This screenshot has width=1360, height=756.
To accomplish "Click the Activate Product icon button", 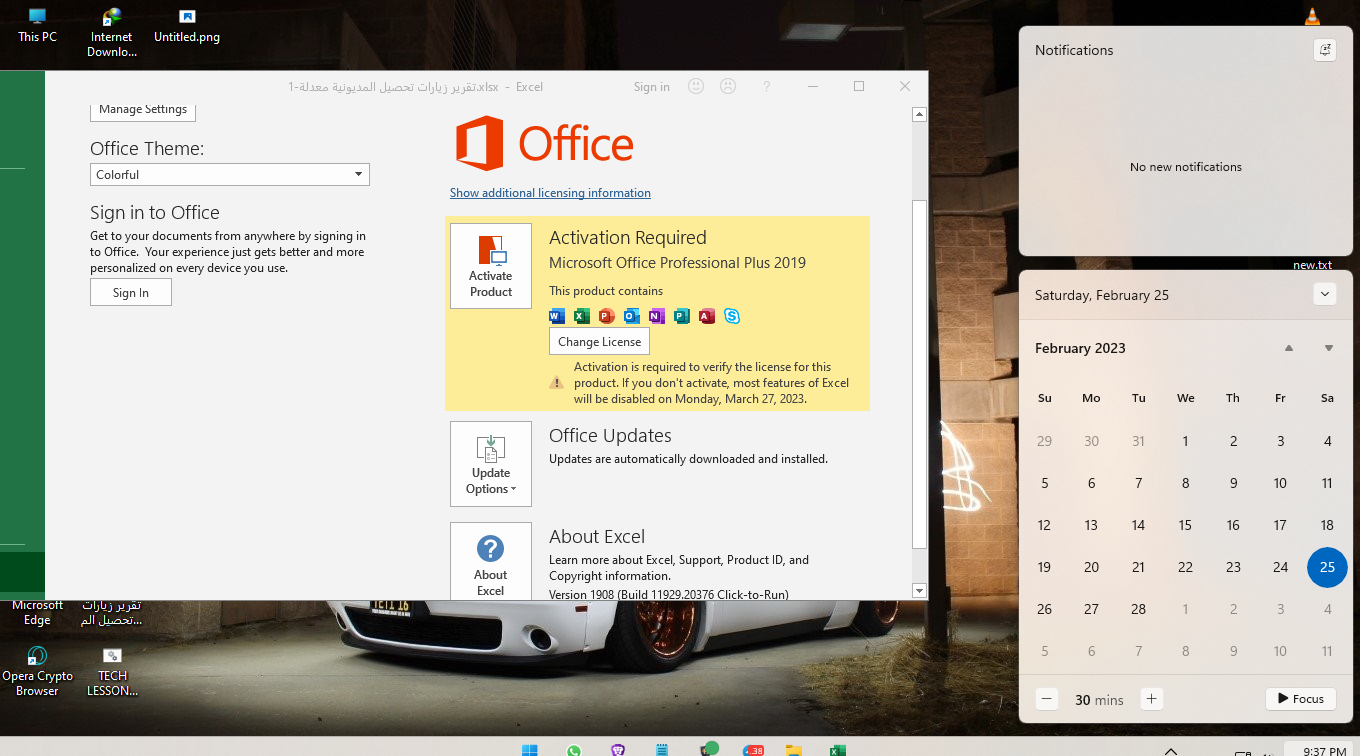I will 490,266.
